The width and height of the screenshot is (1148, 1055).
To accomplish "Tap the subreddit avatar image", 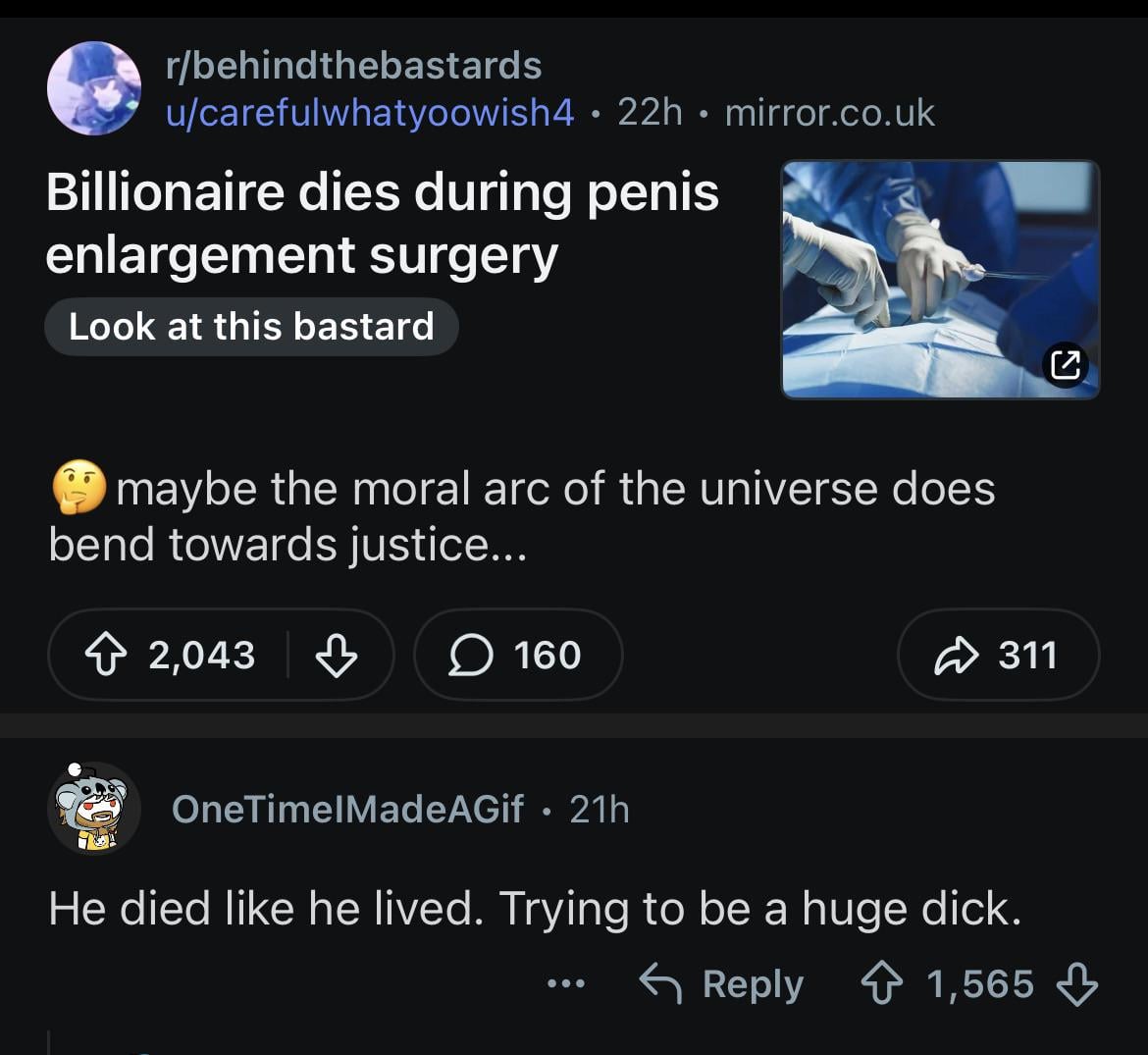I will [x=93, y=88].
